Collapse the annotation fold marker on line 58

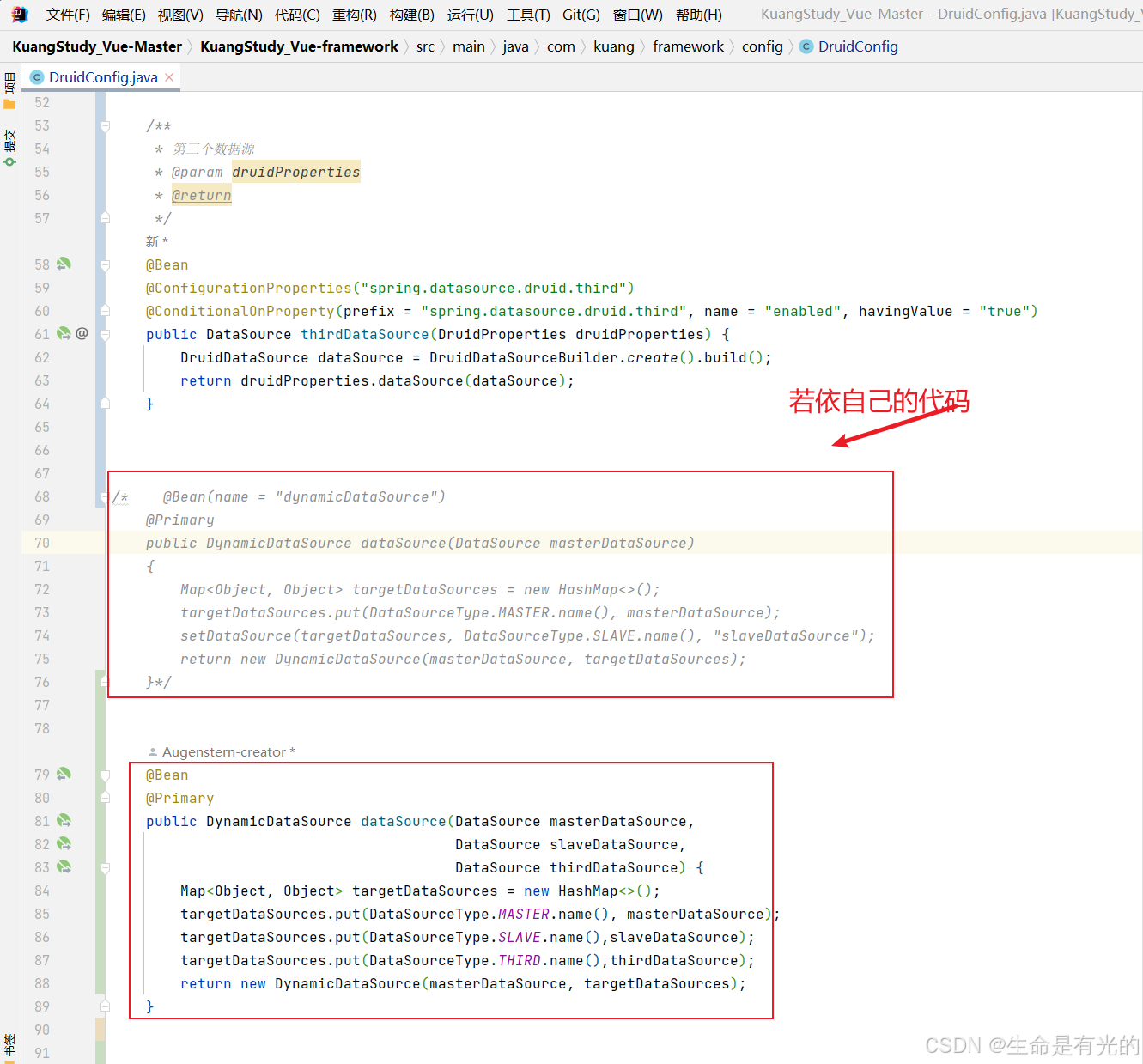(105, 265)
